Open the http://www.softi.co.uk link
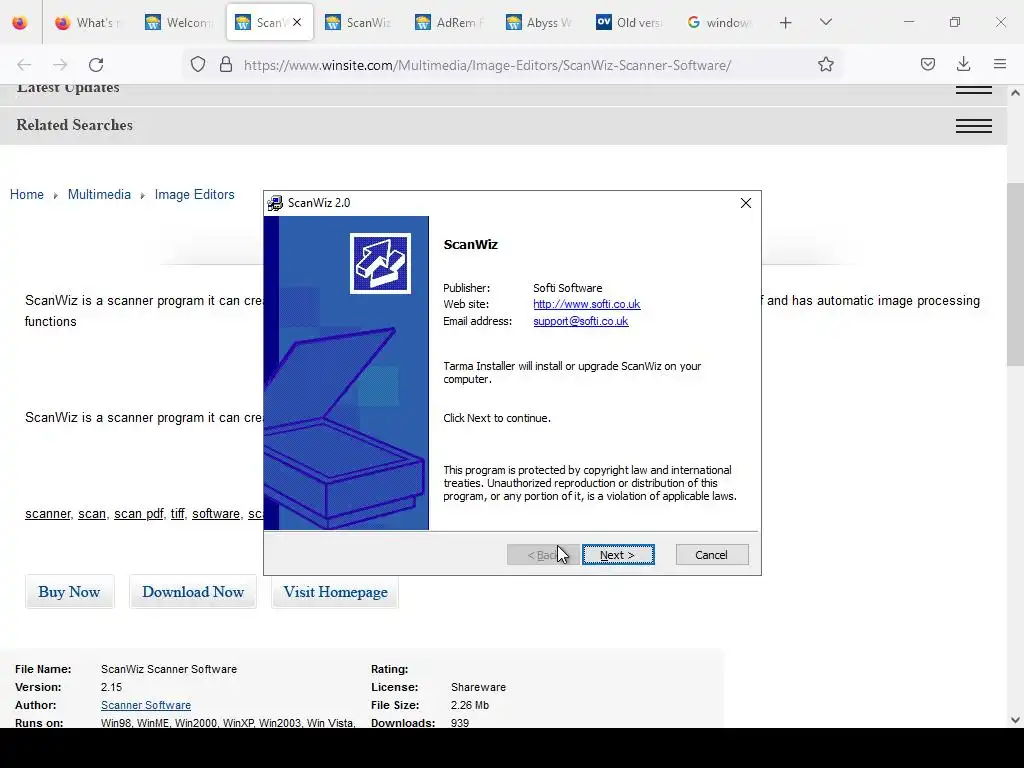 click(586, 304)
